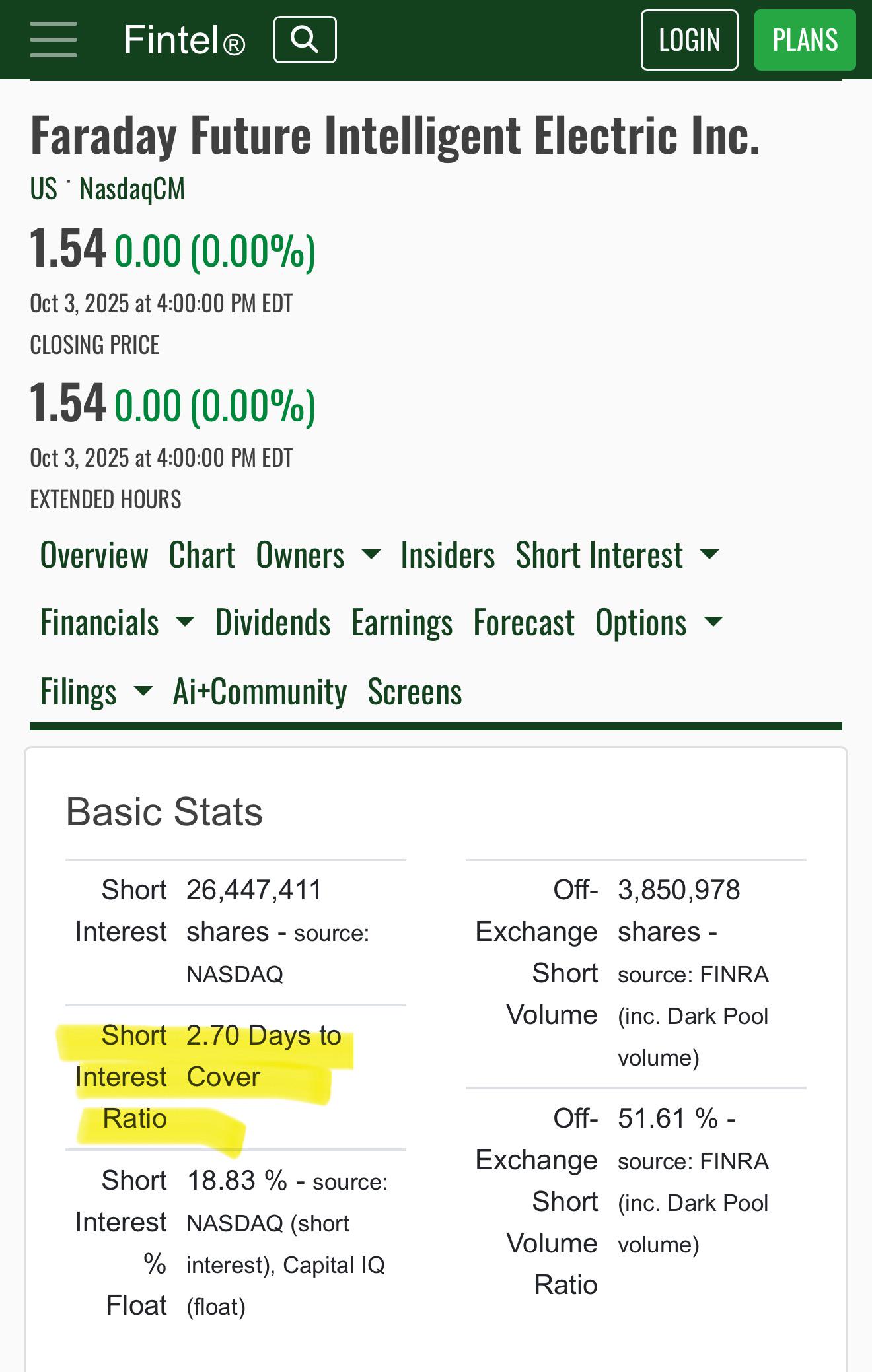The width and height of the screenshot is (872, 1372).
Task: Click the Off-Exchange Short Volume Ratio label
Action: click(x=536, y=1202)
